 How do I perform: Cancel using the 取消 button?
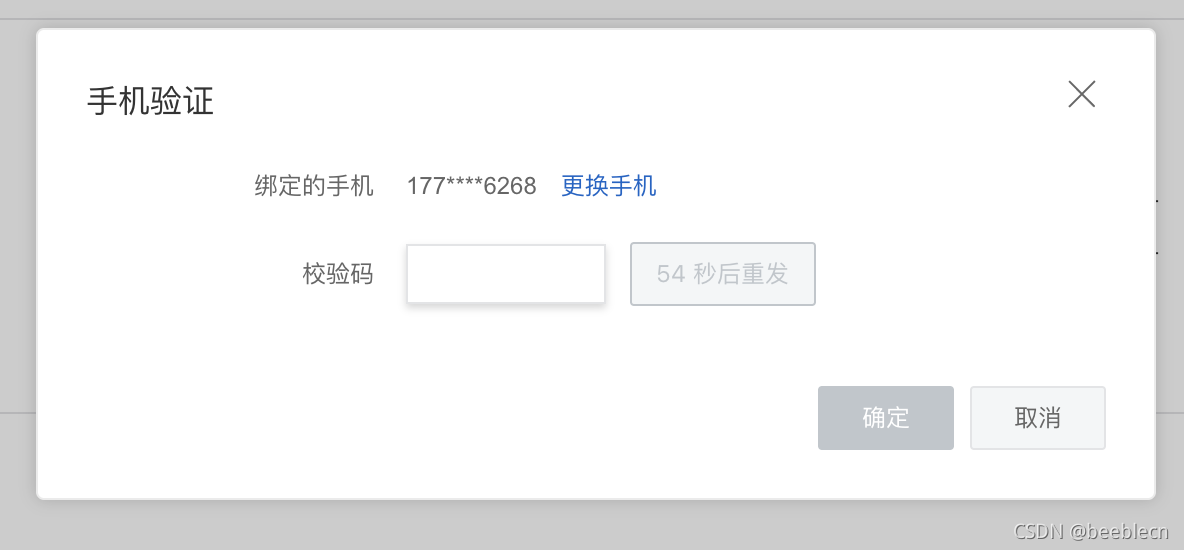[x=1038, y=418]
